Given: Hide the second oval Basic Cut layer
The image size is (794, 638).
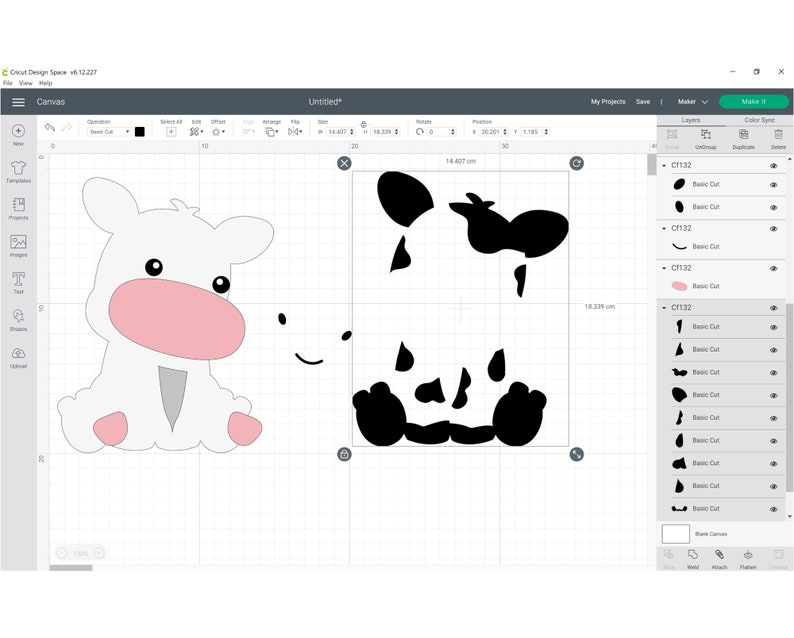Looking at the screenshot, I should coord(773,208).
